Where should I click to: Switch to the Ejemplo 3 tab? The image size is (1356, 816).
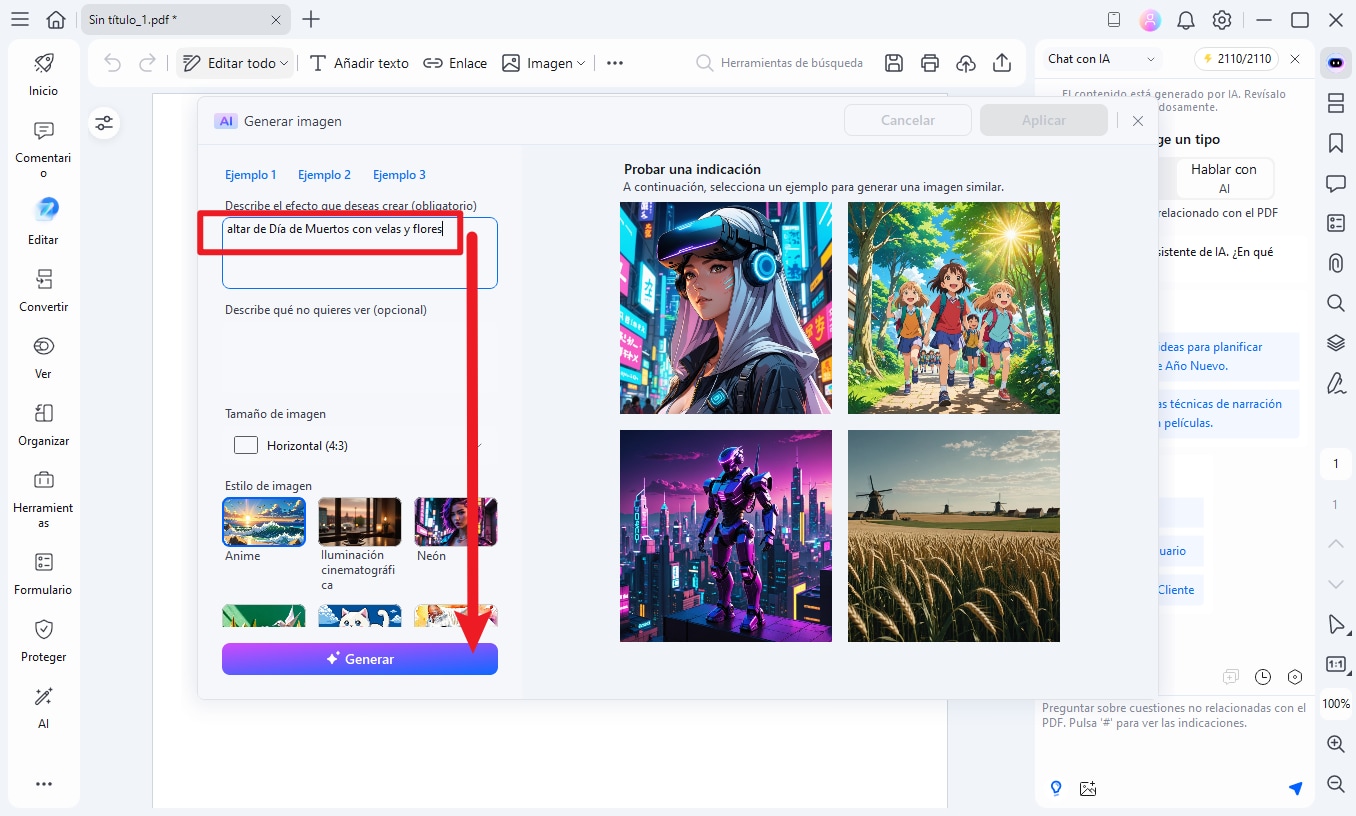click(x=399, y=175)
